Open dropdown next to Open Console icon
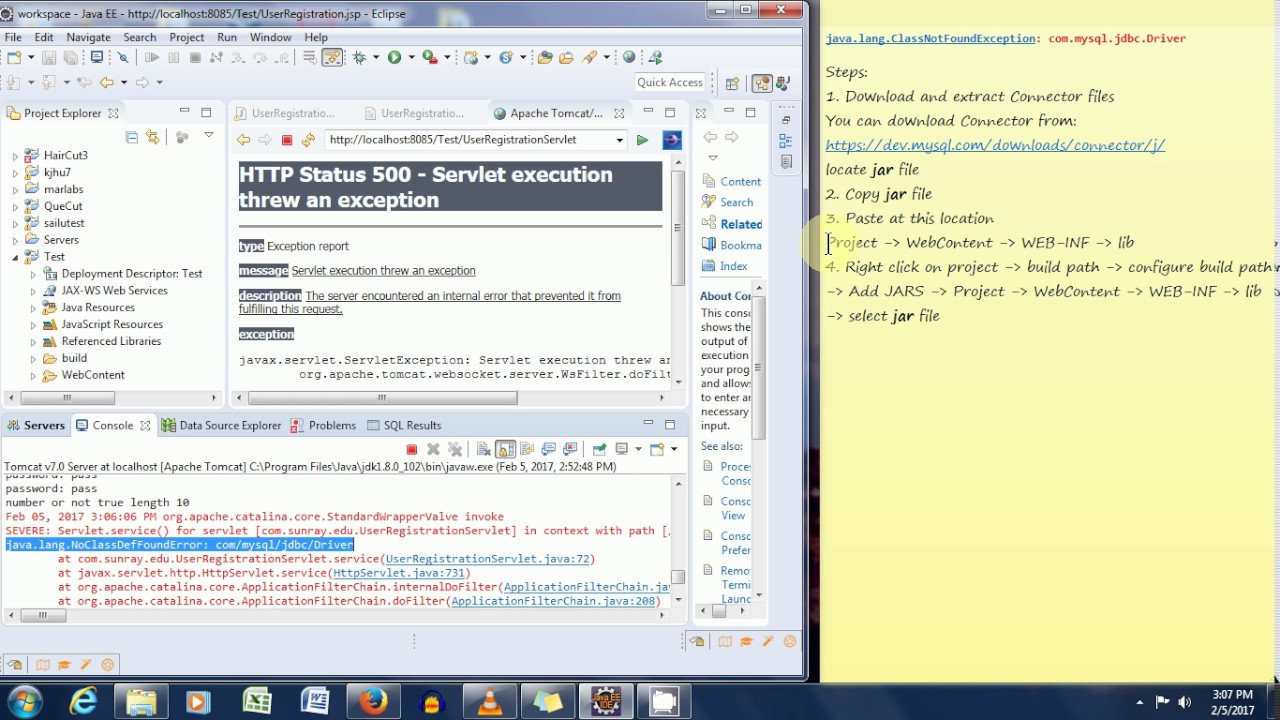This screenshot has height=720, width=1280. click(673, 449)
